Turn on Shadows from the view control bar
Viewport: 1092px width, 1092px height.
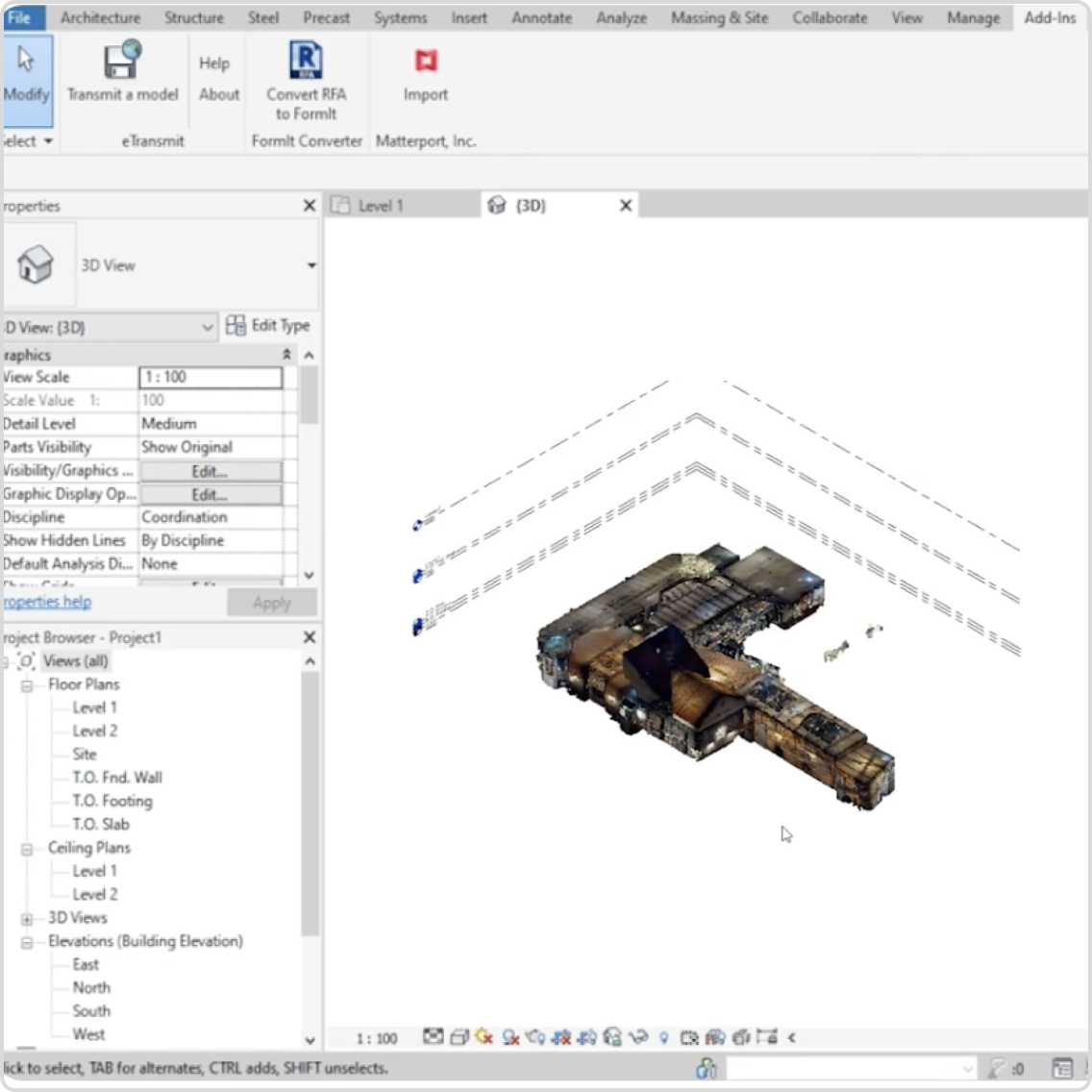509,1038
